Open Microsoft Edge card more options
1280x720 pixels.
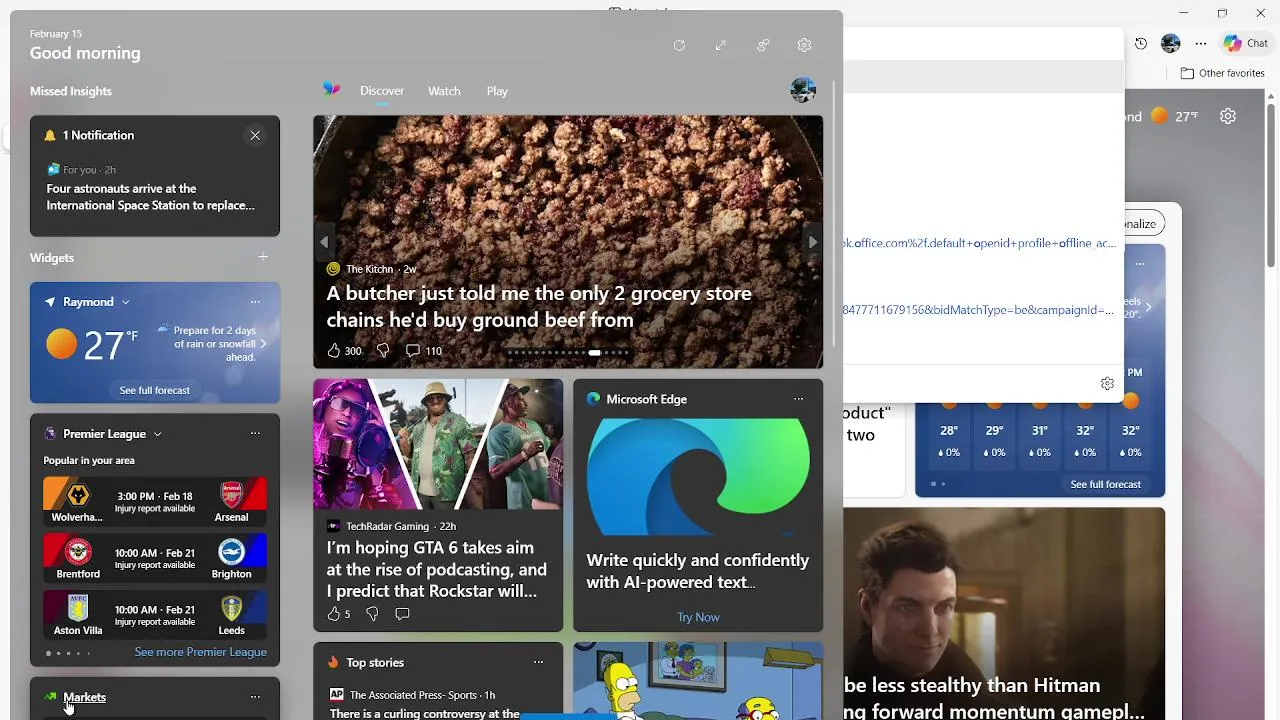[798, 399]
